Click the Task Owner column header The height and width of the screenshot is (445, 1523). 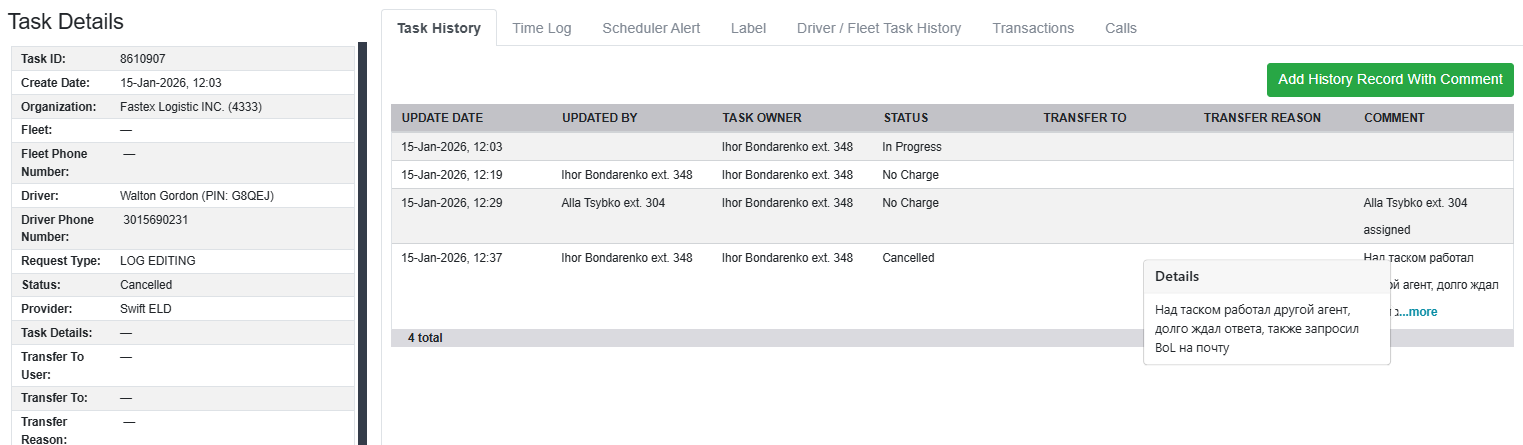[762, 118]
